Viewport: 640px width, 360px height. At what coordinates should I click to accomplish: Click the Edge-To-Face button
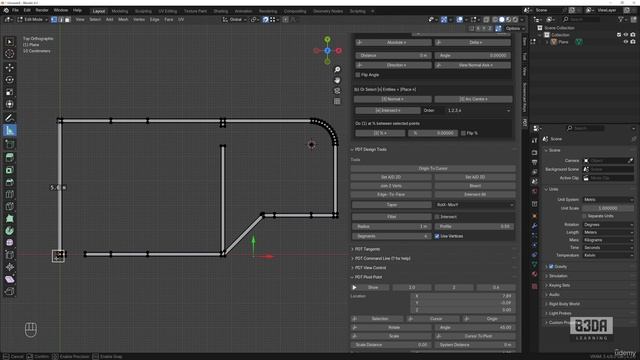point(391,195)
